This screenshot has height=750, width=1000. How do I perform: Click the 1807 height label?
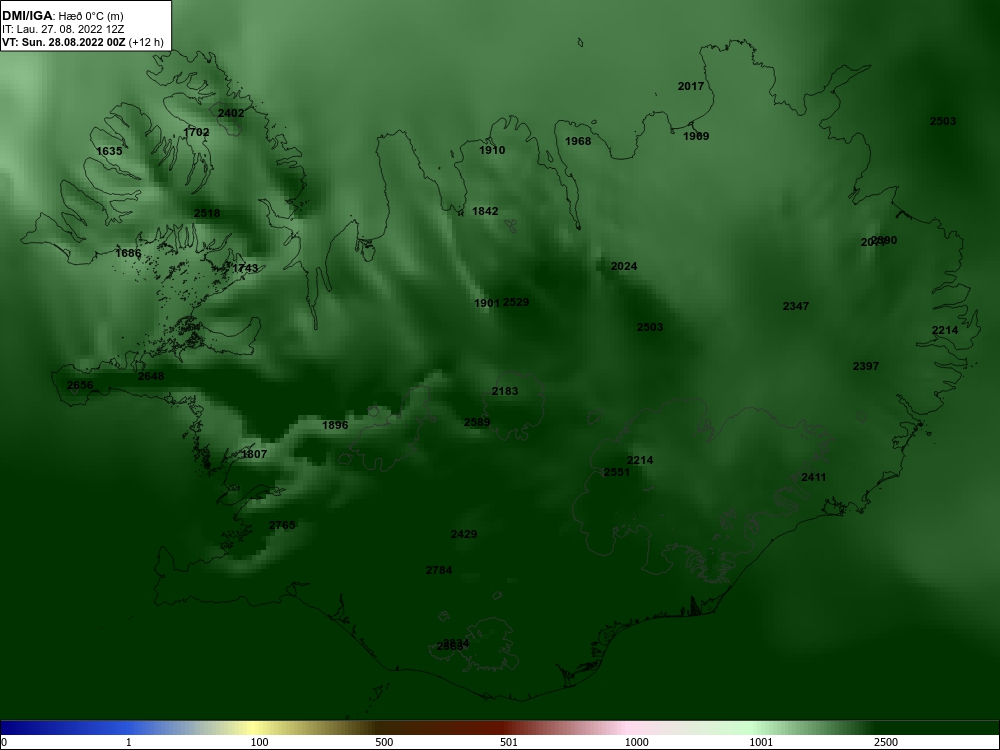click(254, 455)
